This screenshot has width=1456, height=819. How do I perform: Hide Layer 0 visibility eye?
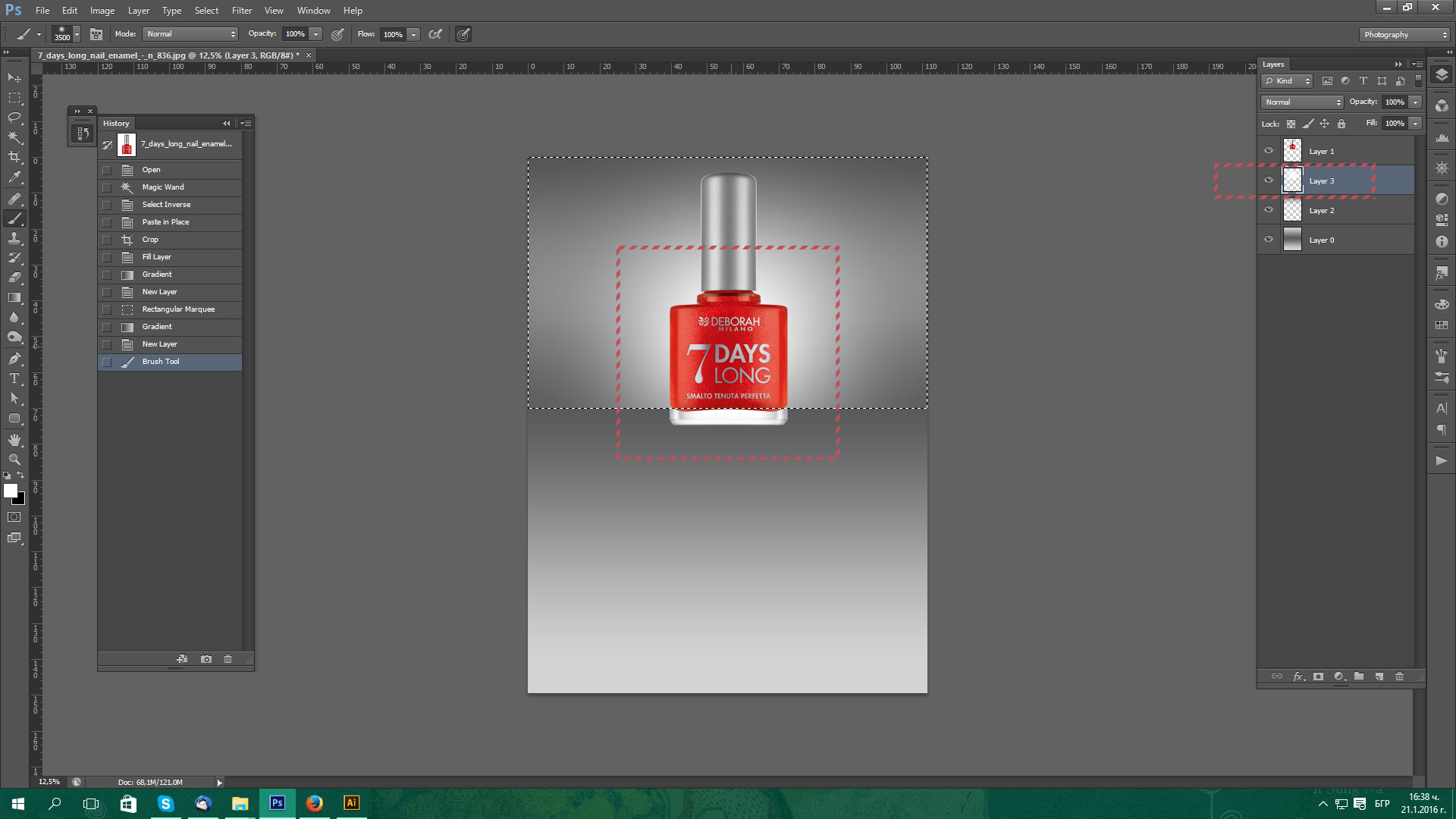[1269, 240]
